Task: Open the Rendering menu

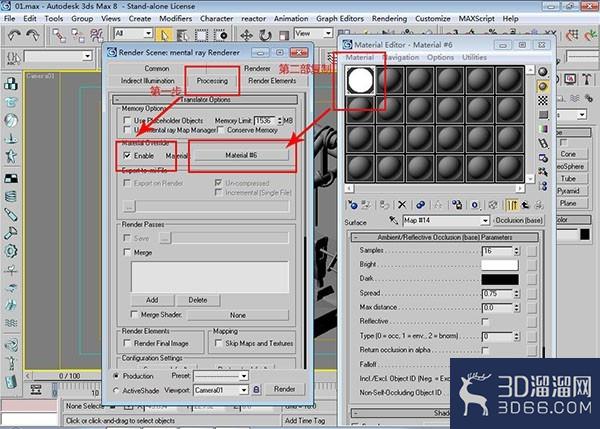Action: click(x=389, y=18)
